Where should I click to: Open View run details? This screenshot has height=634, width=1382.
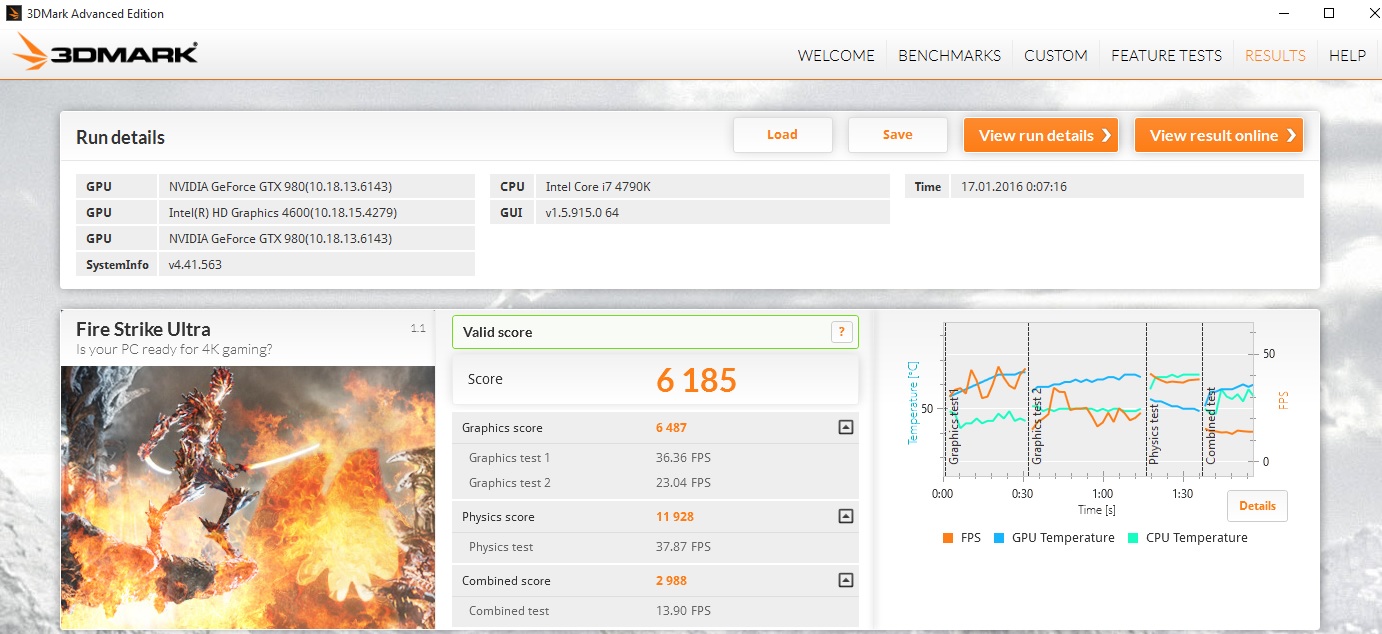pos(1041,135)
